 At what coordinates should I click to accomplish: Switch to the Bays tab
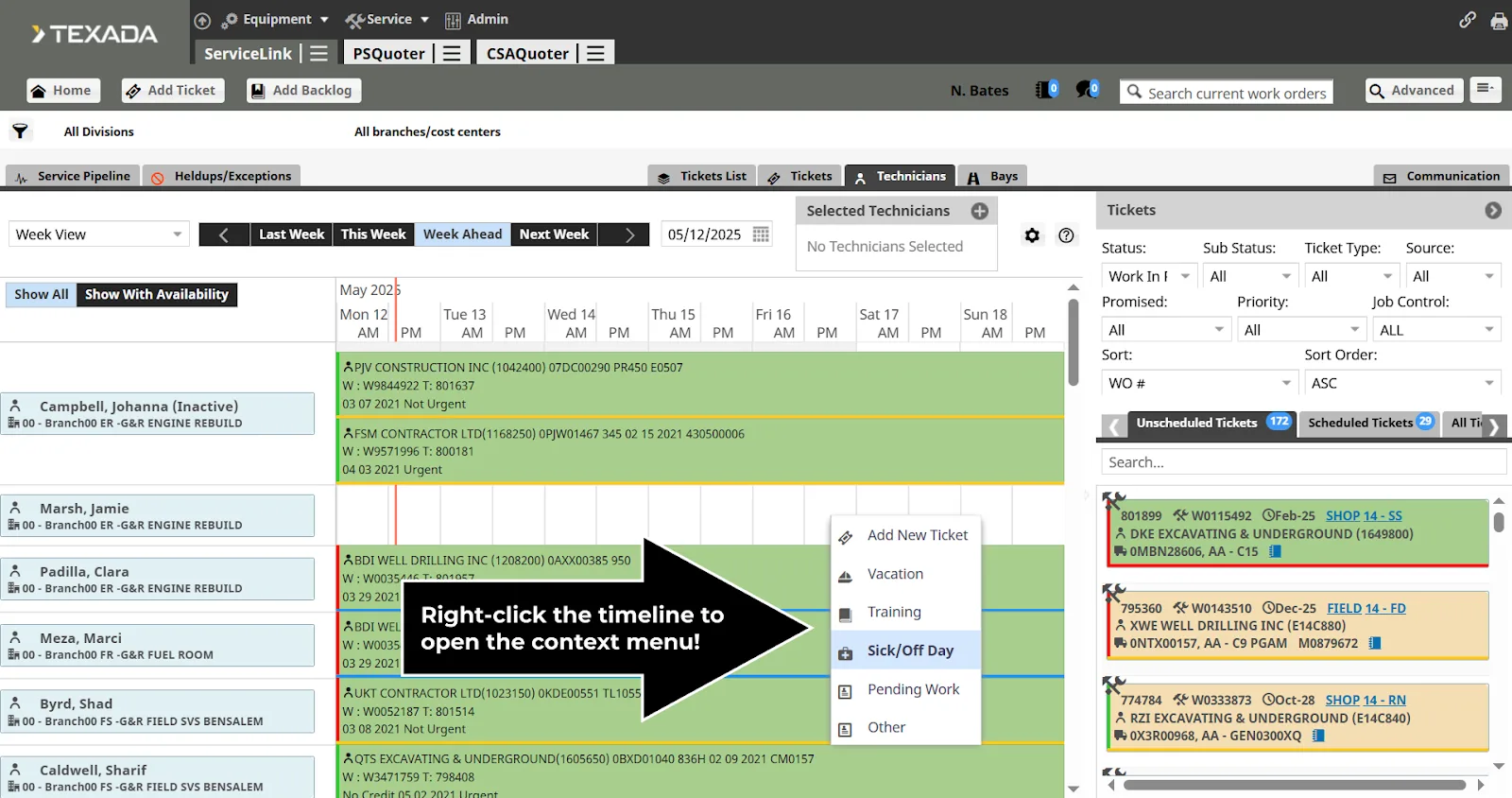(993, 177)
